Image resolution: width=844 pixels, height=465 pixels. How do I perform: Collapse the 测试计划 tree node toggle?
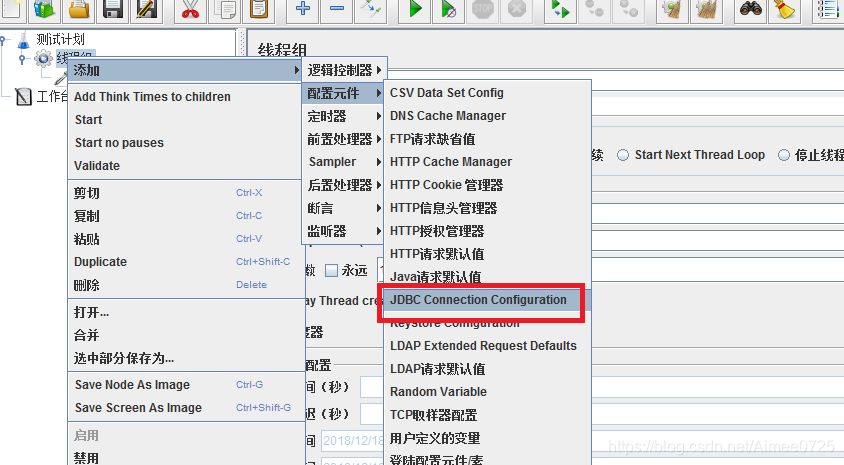click(3, 40)
